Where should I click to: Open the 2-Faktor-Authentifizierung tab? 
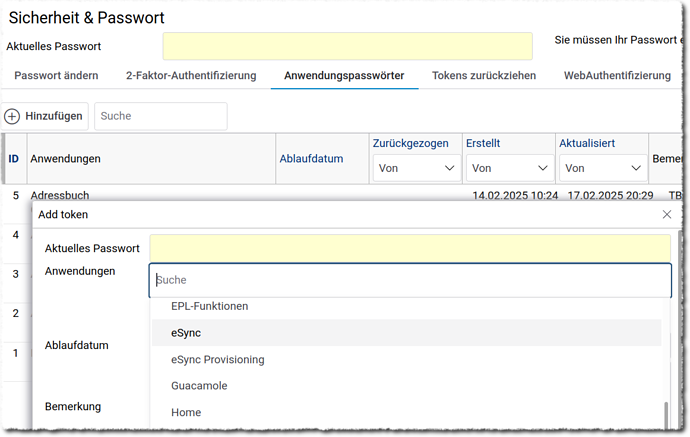pyautogui.click(x=191, y=76)
